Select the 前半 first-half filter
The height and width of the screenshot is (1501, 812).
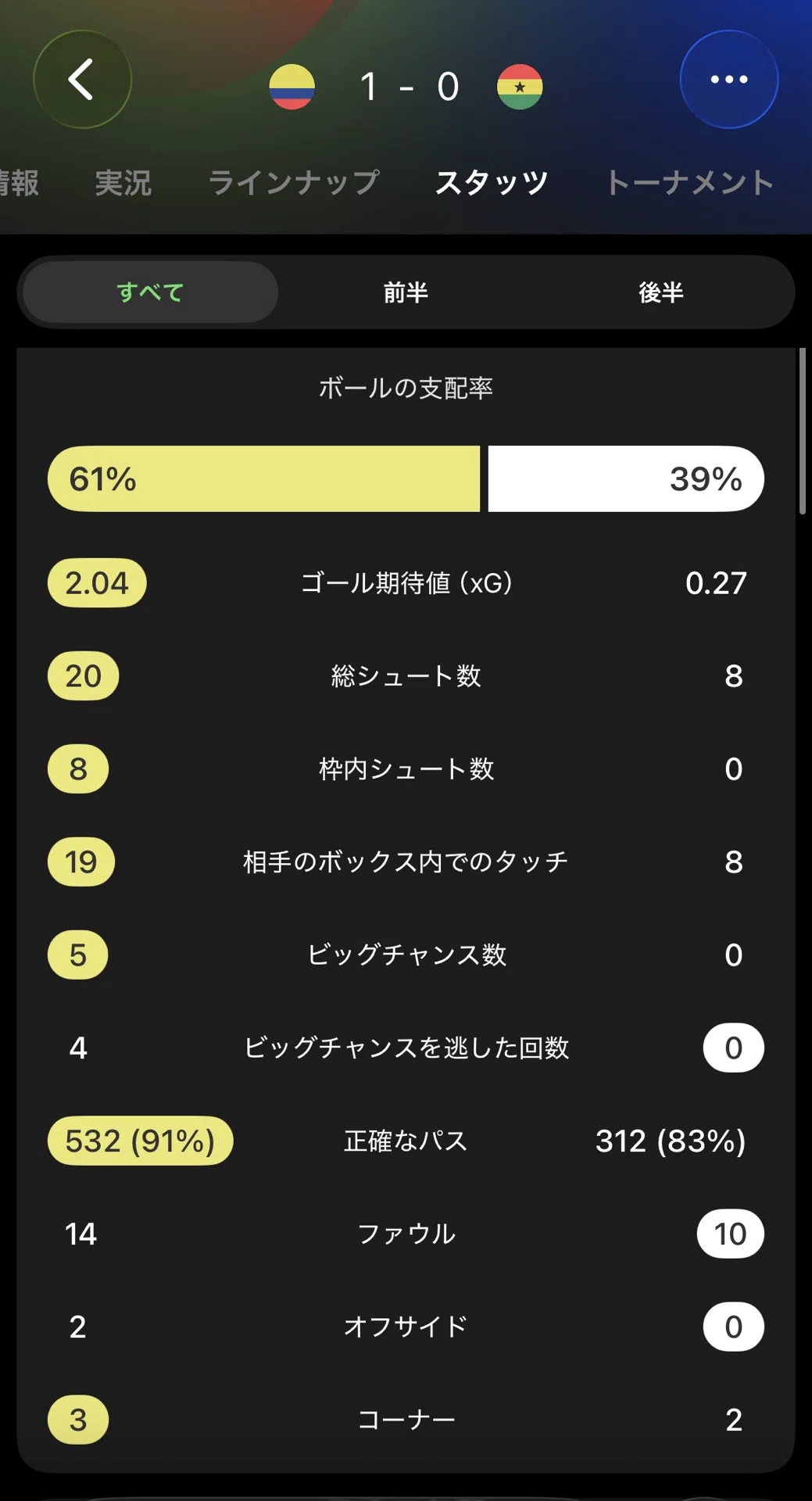(406, 292)
